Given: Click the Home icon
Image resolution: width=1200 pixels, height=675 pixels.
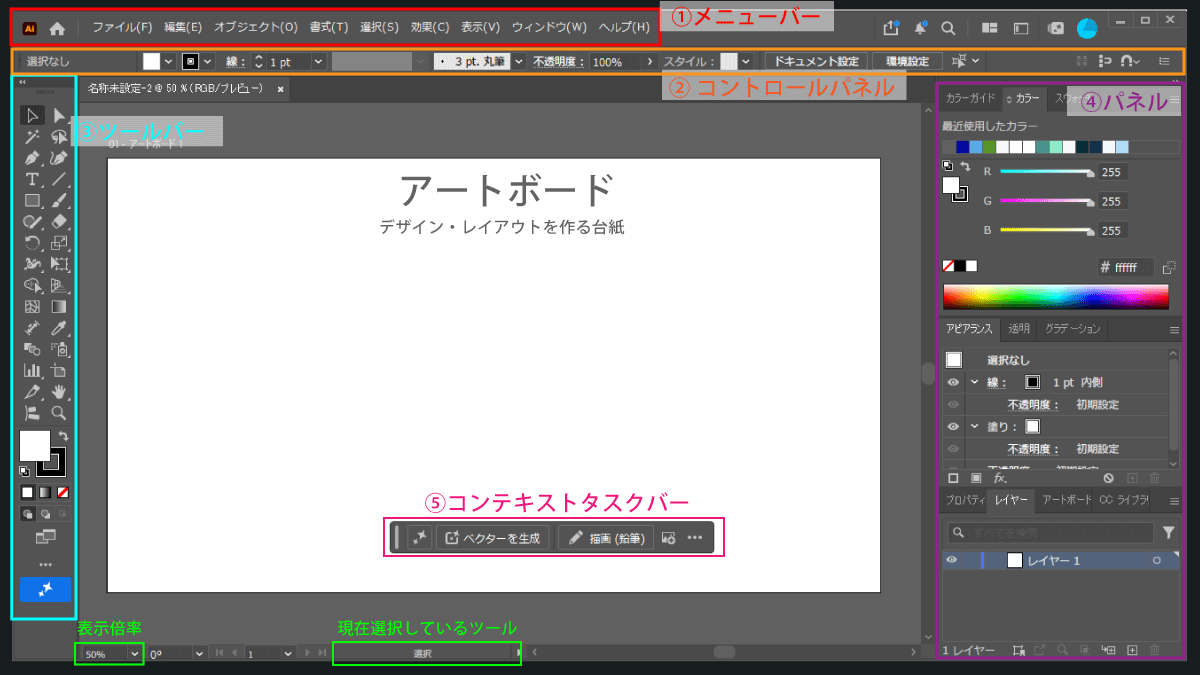Looking at the screenshot, I should [58, 29].
